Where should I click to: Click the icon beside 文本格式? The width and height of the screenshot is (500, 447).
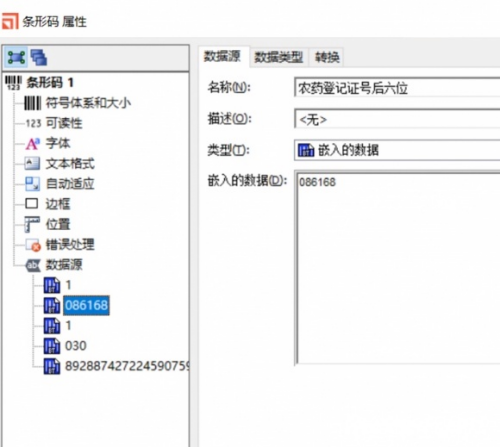click(x=32, y=164)
